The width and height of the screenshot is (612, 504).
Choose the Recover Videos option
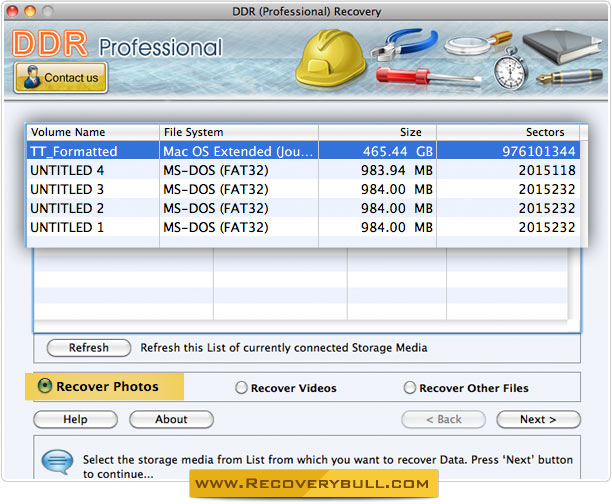[241, 388]
